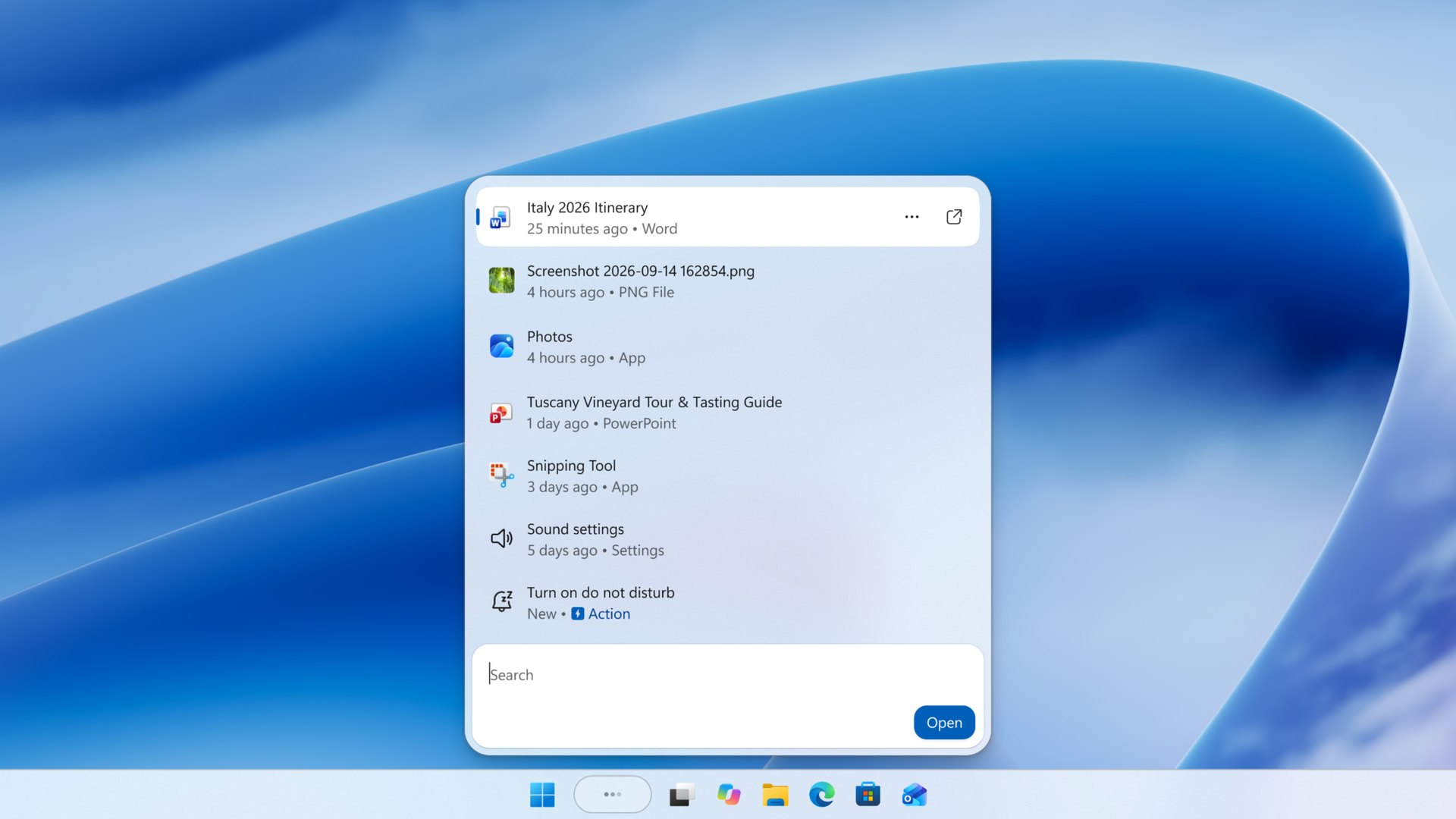Click the do not disturb bell icon
Image resolution: width=1456 pixels, height=819 pixels.
(501, 602)
